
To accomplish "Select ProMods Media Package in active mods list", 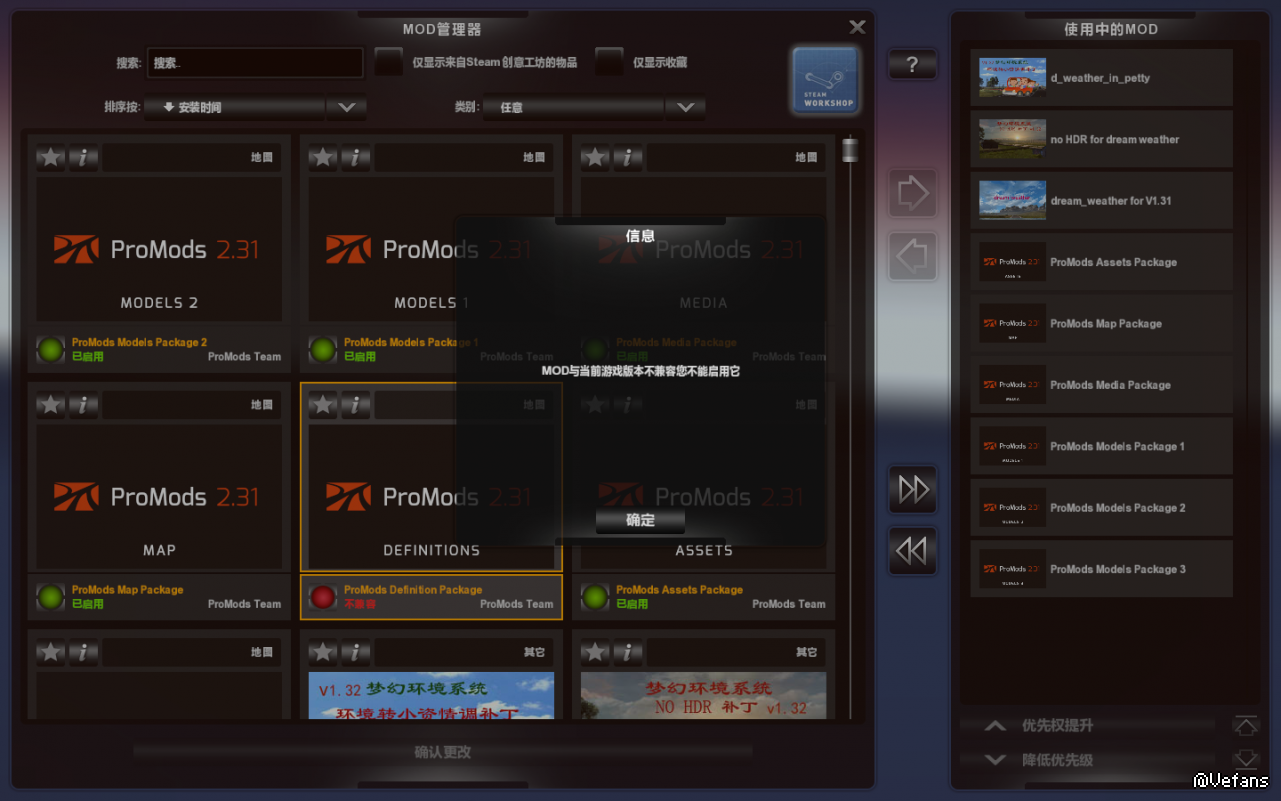I will pos(1101,385).
